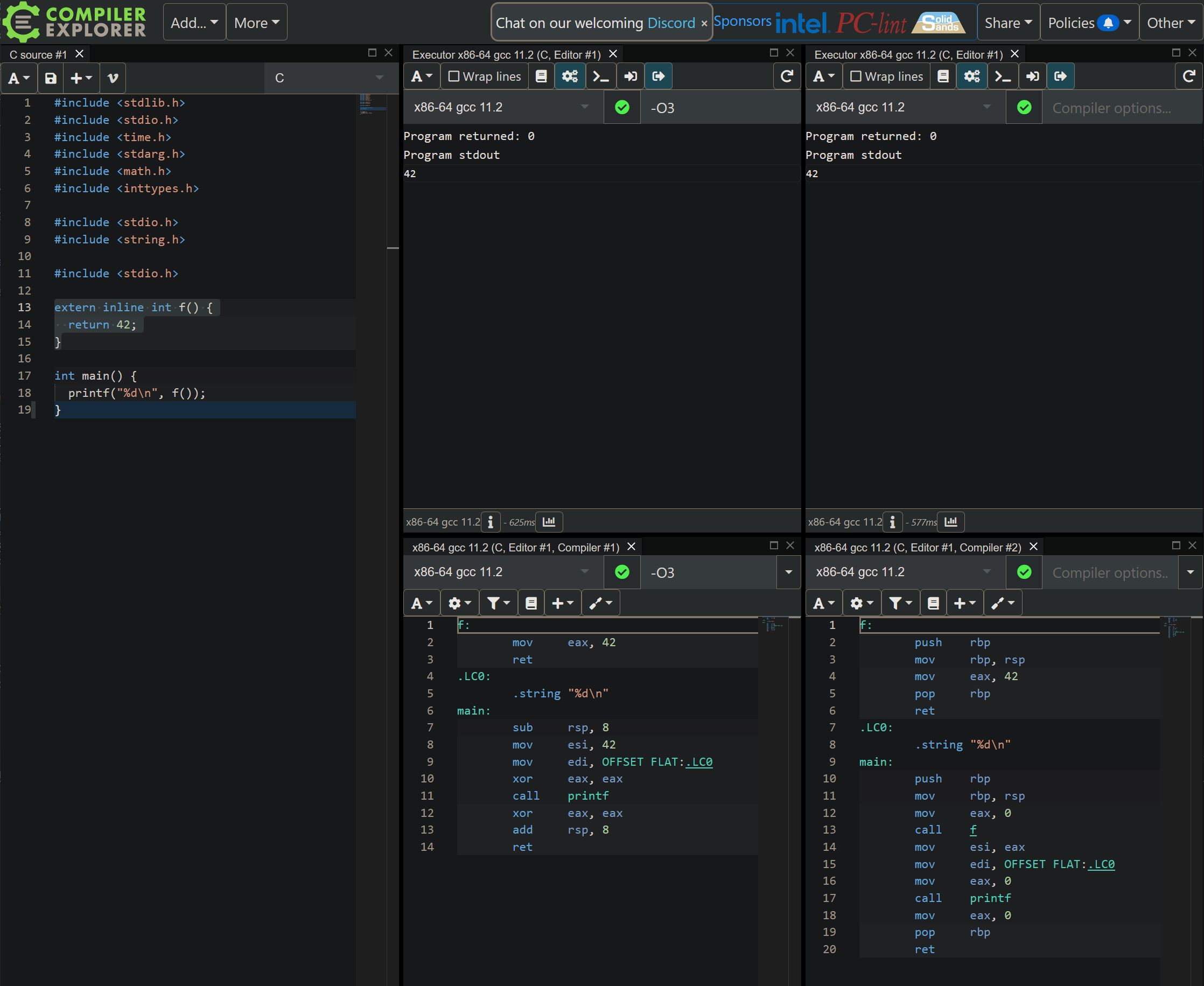Toggle stdin input icon in left executor
The width and height of the screenshot is (1204, 986).
[631, 76]
